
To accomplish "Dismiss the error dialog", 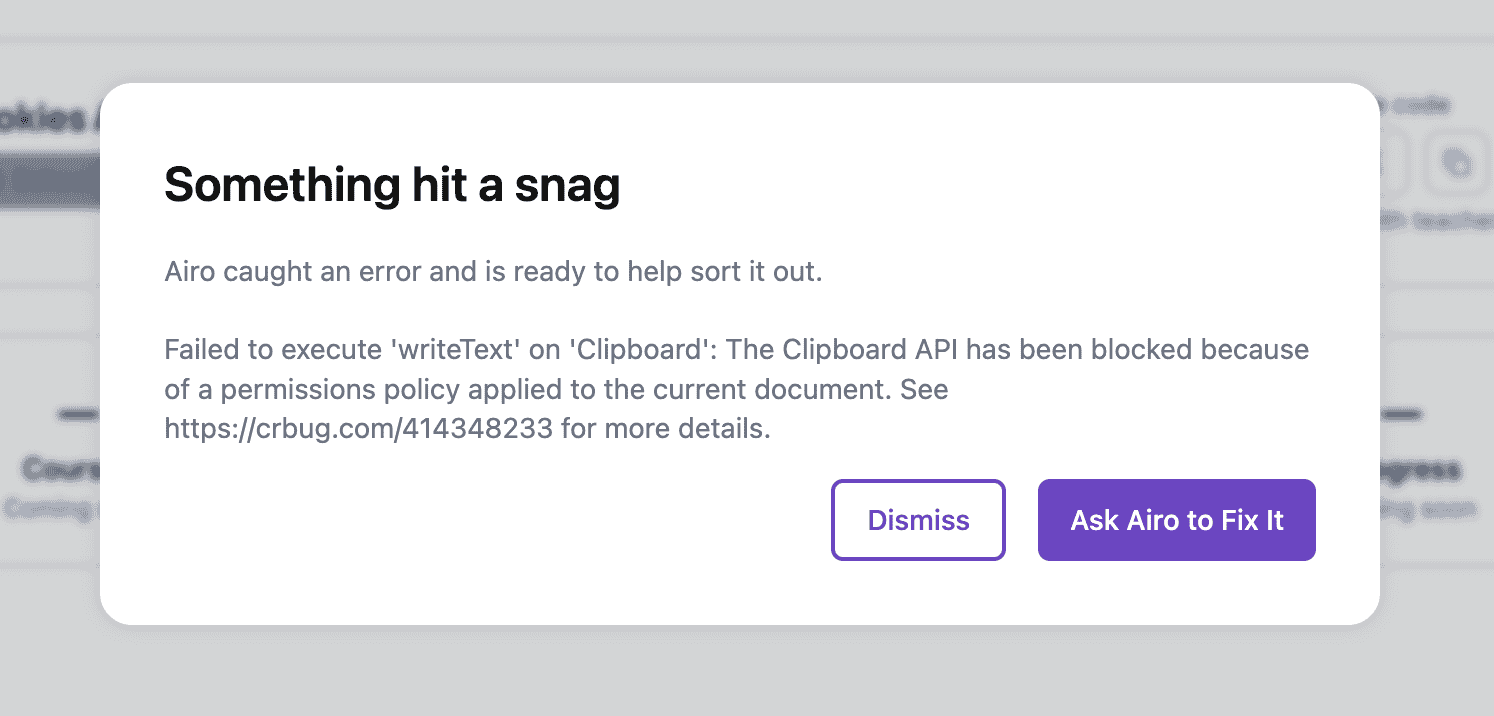I will coord(918,520).
